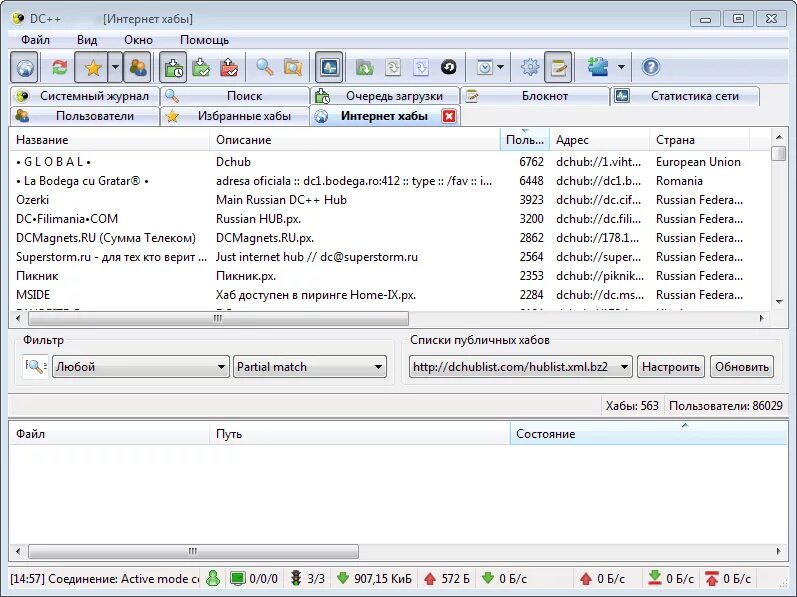Sort hubs by Описание column header
The width and height of the screenshot is (797, 597).
[355, 140]
